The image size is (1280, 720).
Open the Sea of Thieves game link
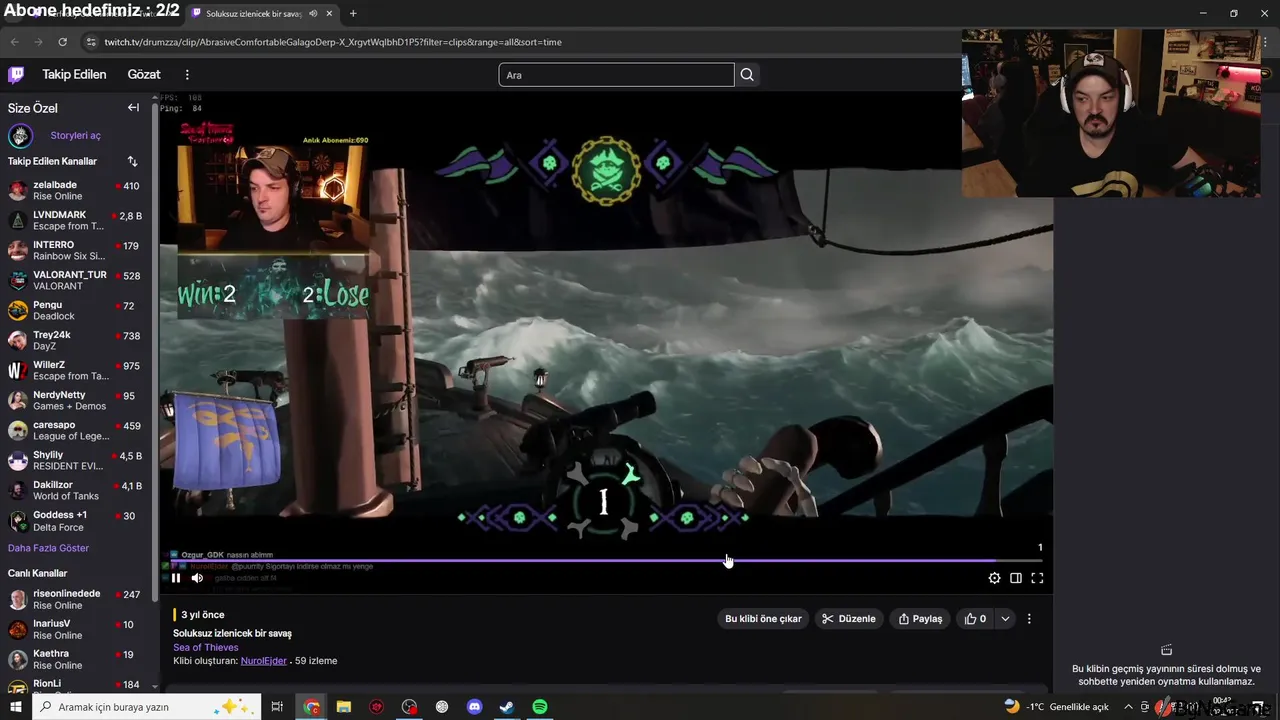[x=205, y=647]
